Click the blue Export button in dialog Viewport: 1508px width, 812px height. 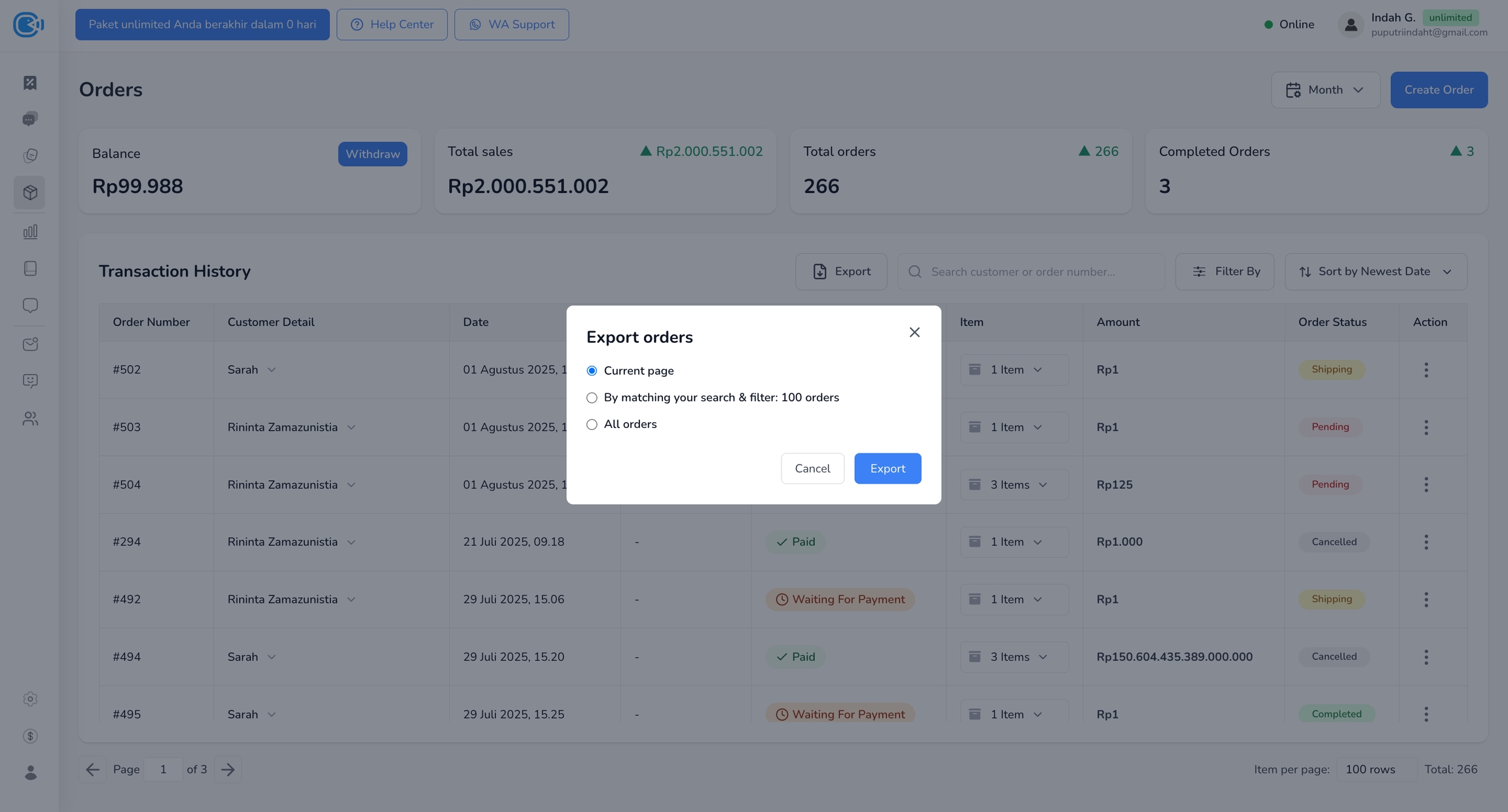point(887,468)
